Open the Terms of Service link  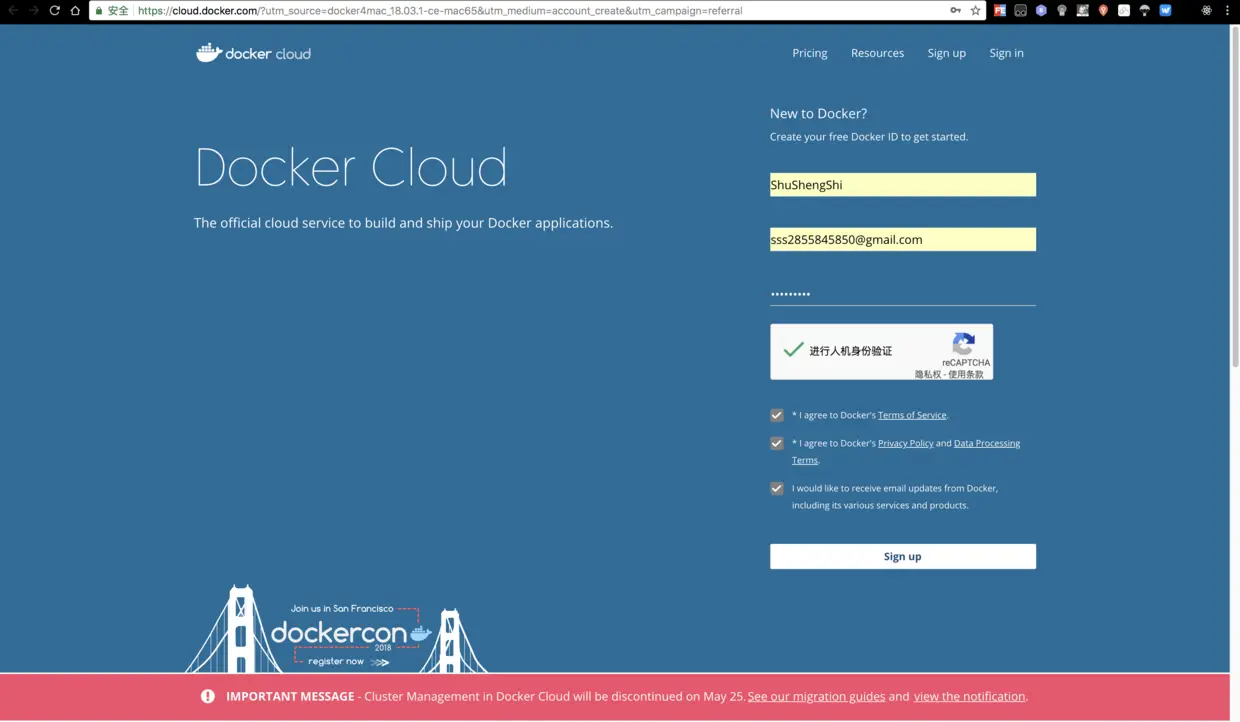pos(911,415)
